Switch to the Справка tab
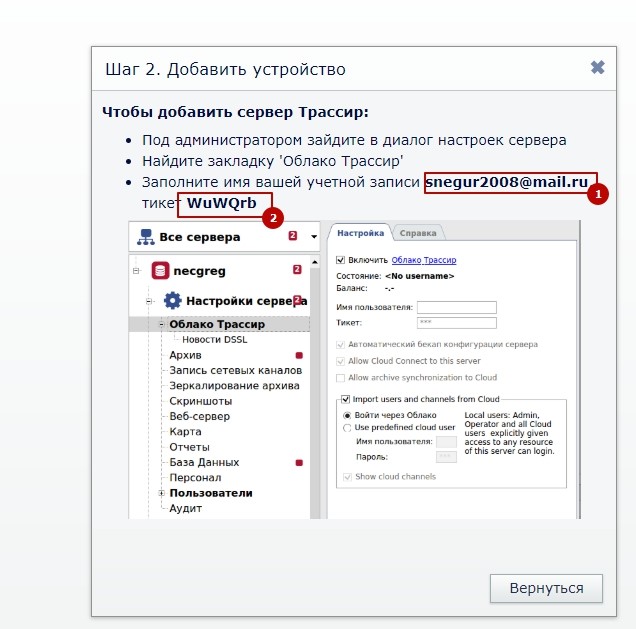636x629 pixels. pyautogui.click(x=418, y=233)
